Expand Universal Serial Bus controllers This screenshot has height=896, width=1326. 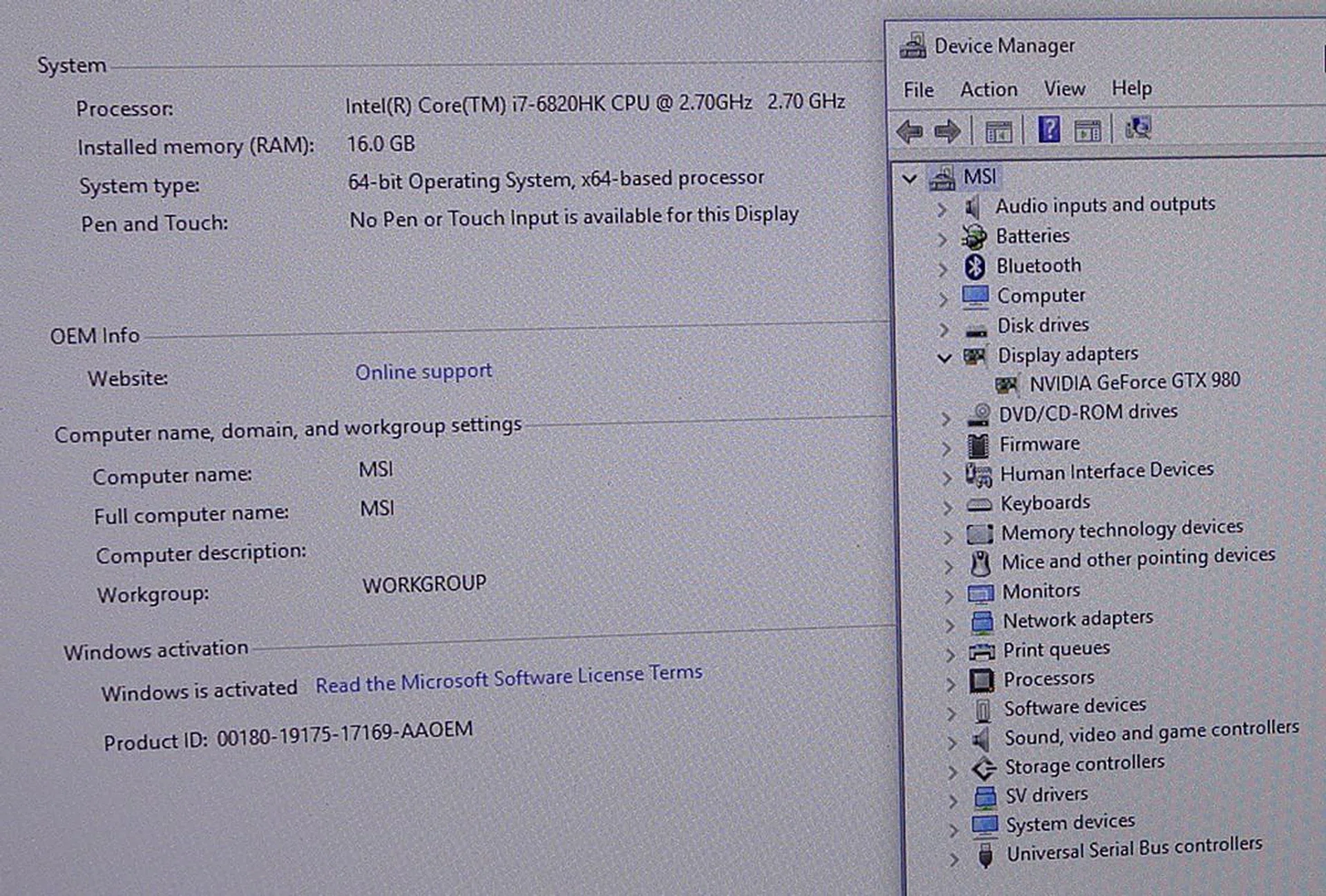[x=954, y=859]
